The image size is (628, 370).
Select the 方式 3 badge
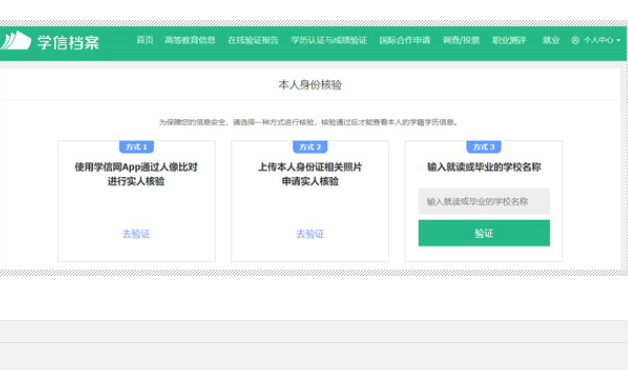[484, 147]
